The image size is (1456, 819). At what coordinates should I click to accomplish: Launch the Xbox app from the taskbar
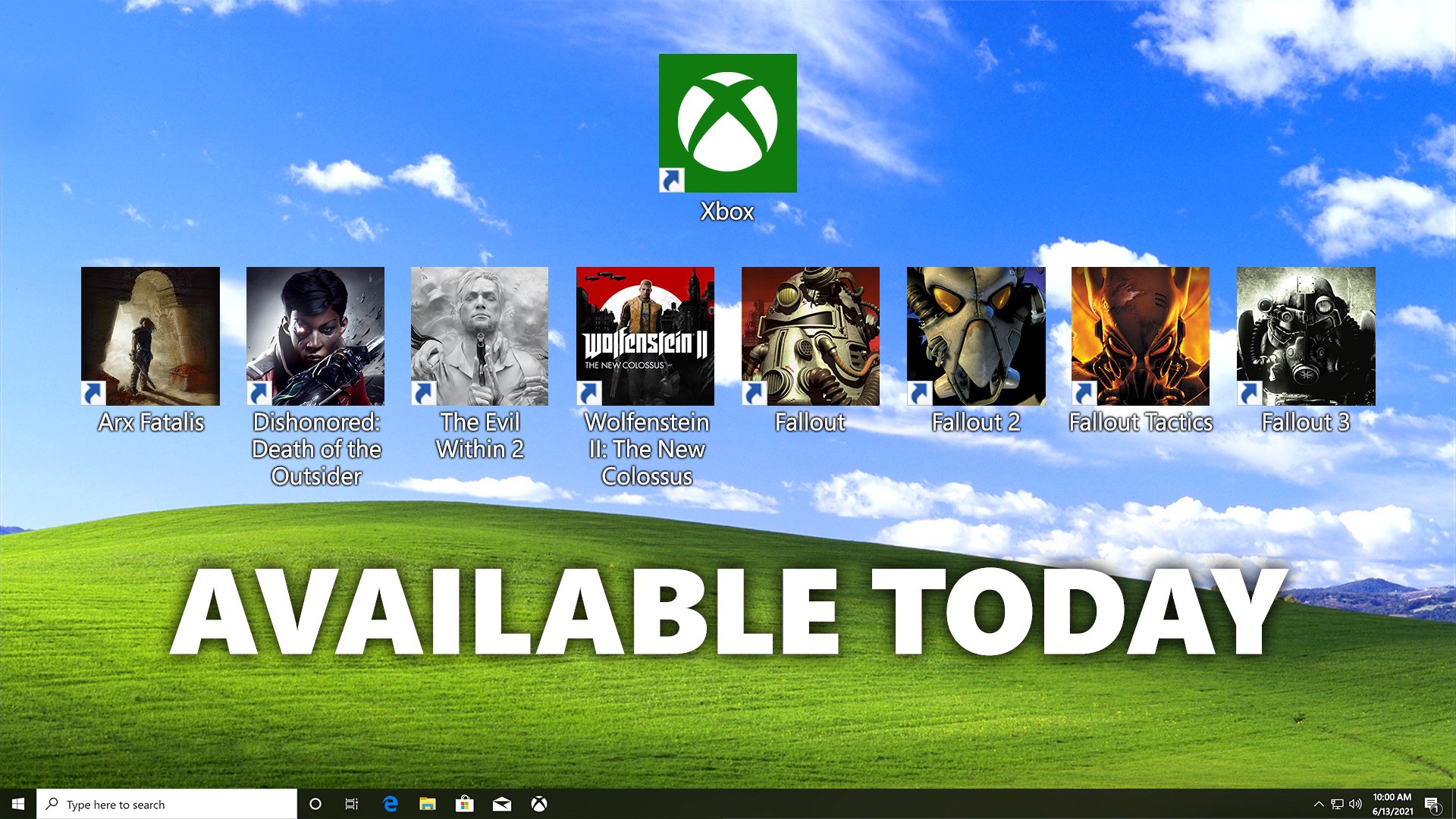coord(540,805)
